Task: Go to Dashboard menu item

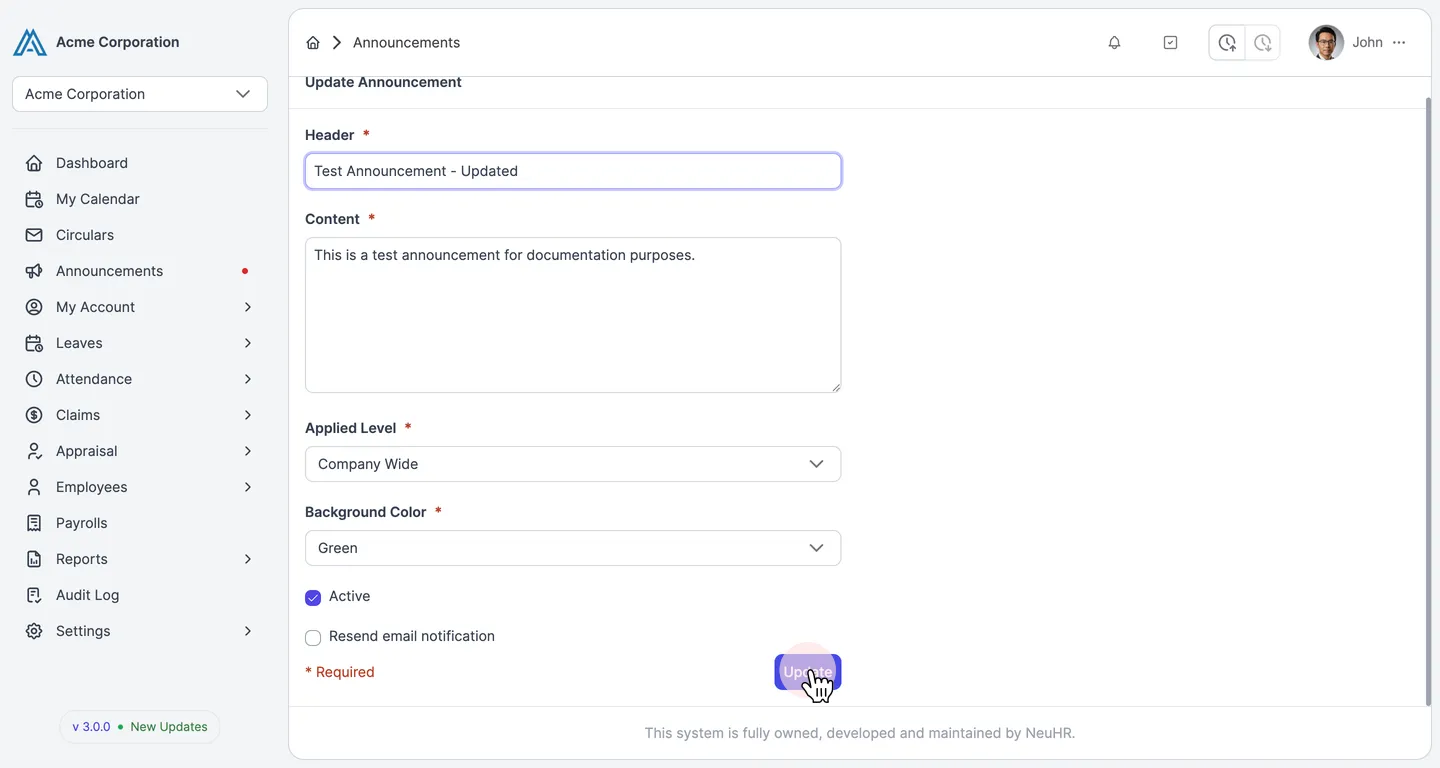Action: pyautogui.click(x=140, y=163)
